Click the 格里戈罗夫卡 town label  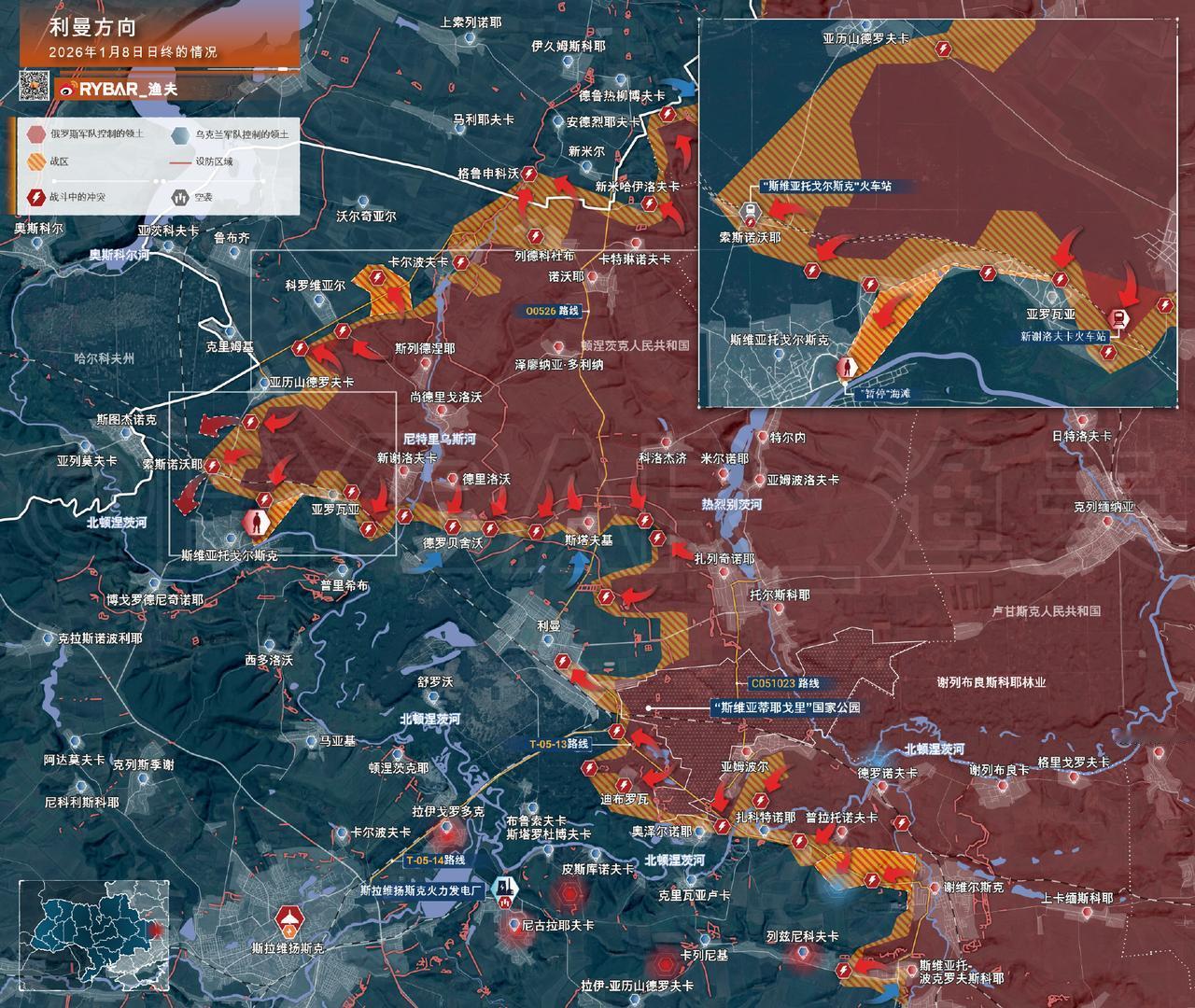[1073, 762]
